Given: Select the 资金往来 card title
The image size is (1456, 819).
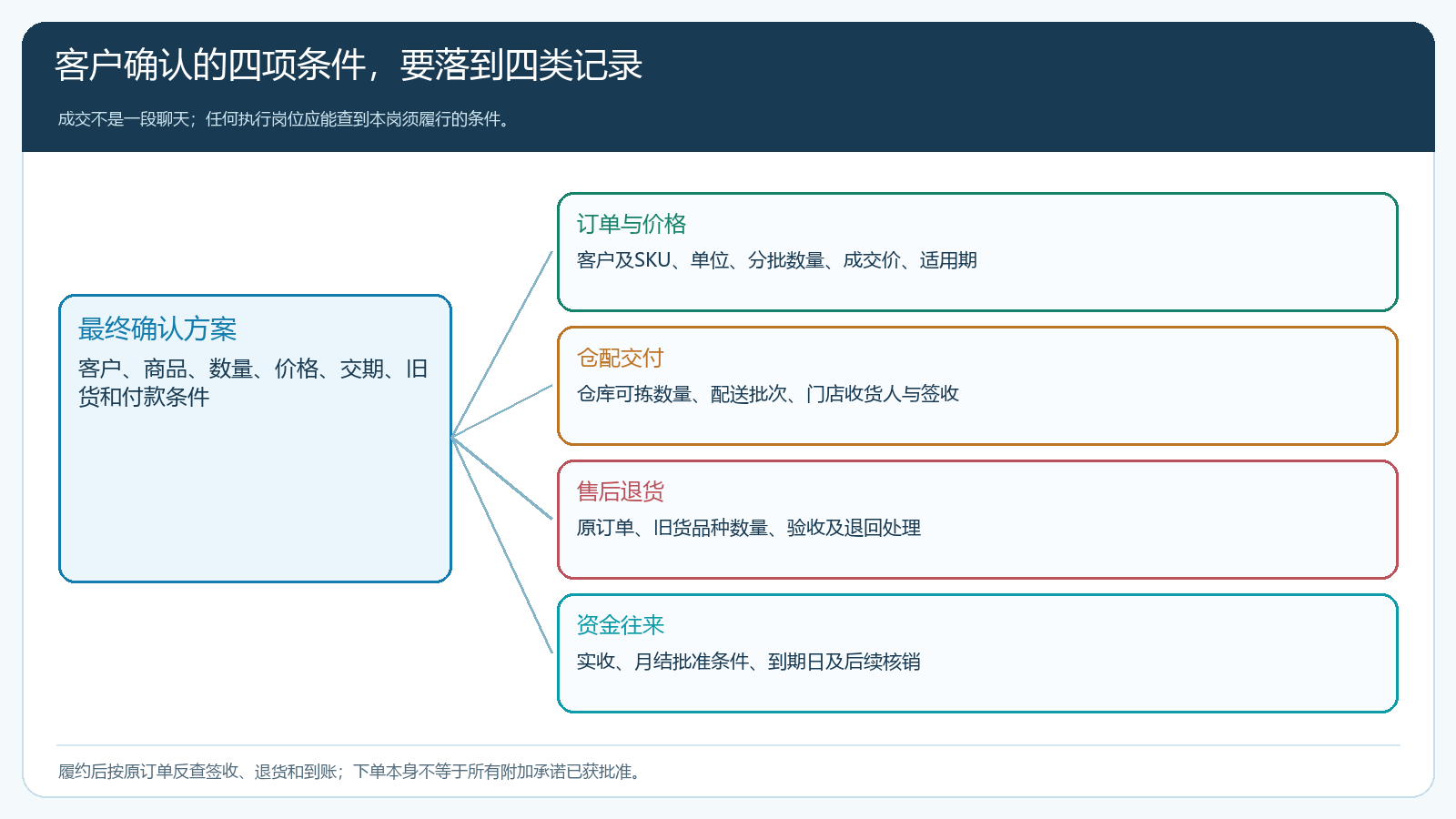Looking at the screenshot, I should click(x=621, y=625).
